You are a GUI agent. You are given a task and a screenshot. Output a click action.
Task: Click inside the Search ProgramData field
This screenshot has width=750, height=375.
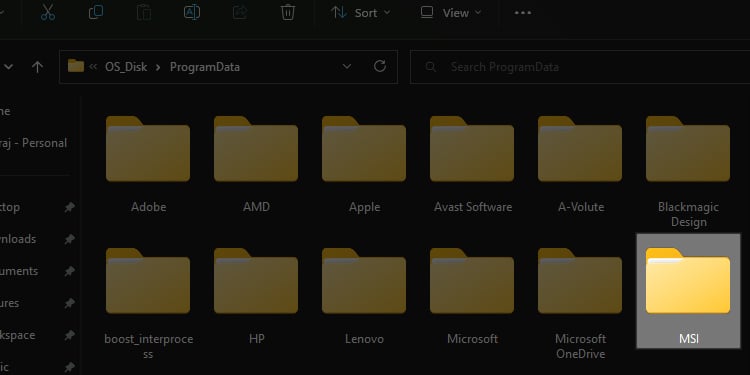[x=580, y=67]
